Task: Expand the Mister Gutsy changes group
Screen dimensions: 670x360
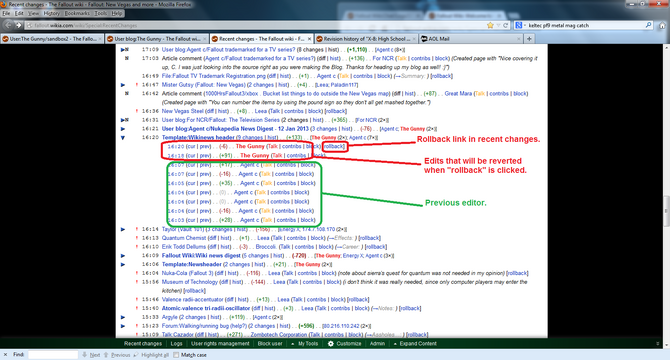Action: click(123, 85)
